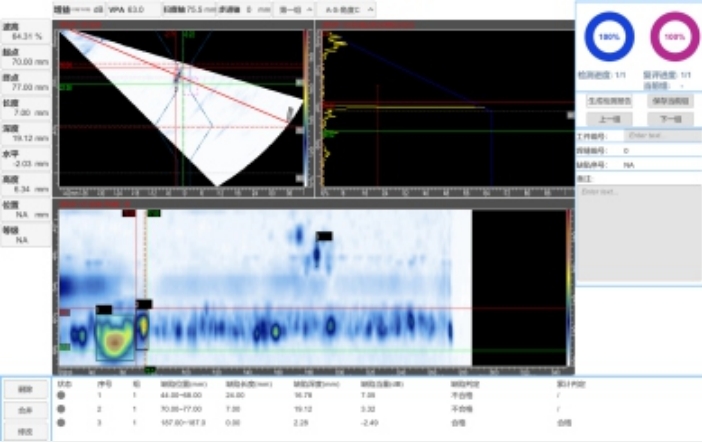Click status dot of defect row 2
The width and height of the screenshot is (702, 442).
[61, 408]
